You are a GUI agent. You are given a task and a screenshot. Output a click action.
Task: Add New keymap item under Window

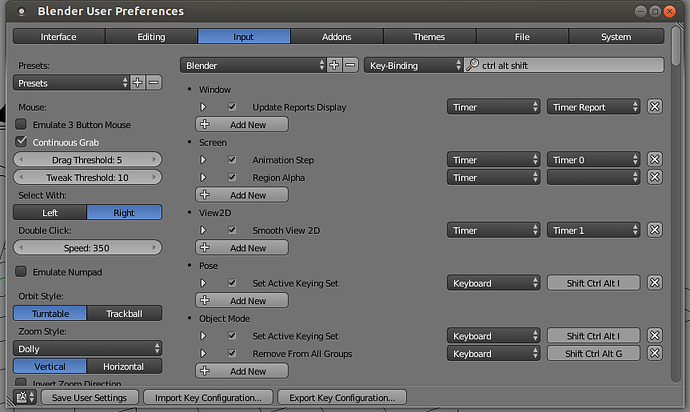point(242,124)
